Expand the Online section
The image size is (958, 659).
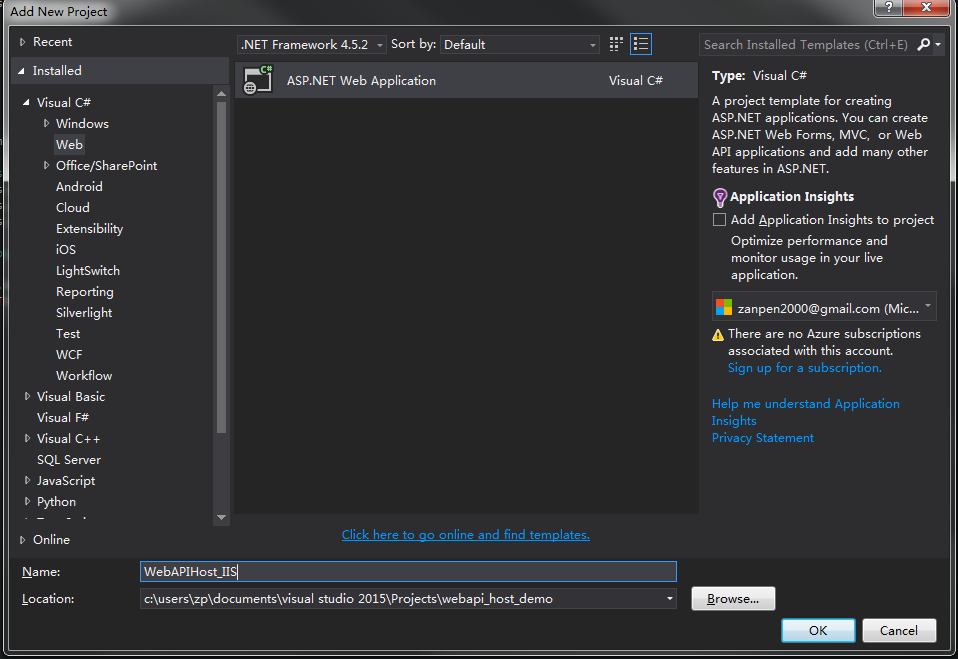coord(22,539)
